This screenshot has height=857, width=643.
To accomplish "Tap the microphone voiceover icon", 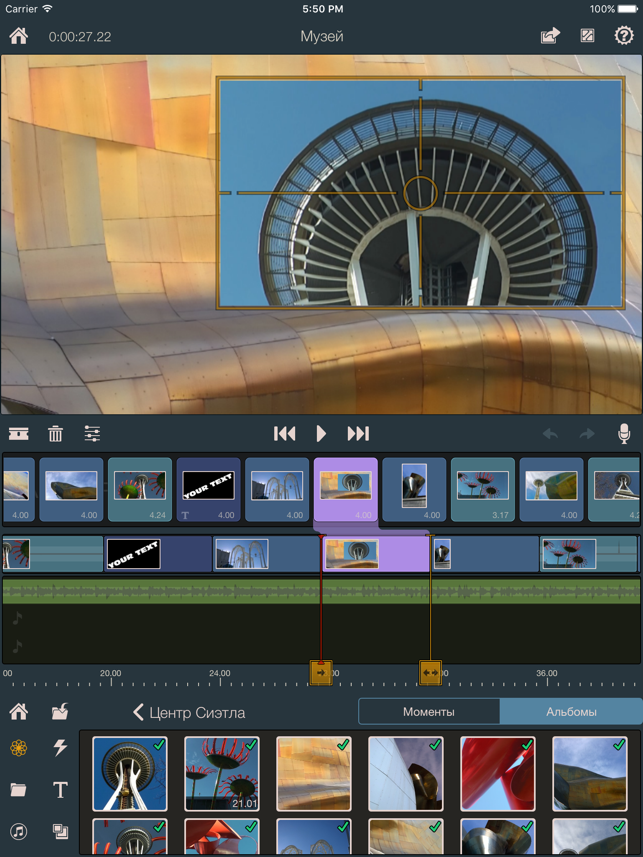I will (x=623, y=434).
